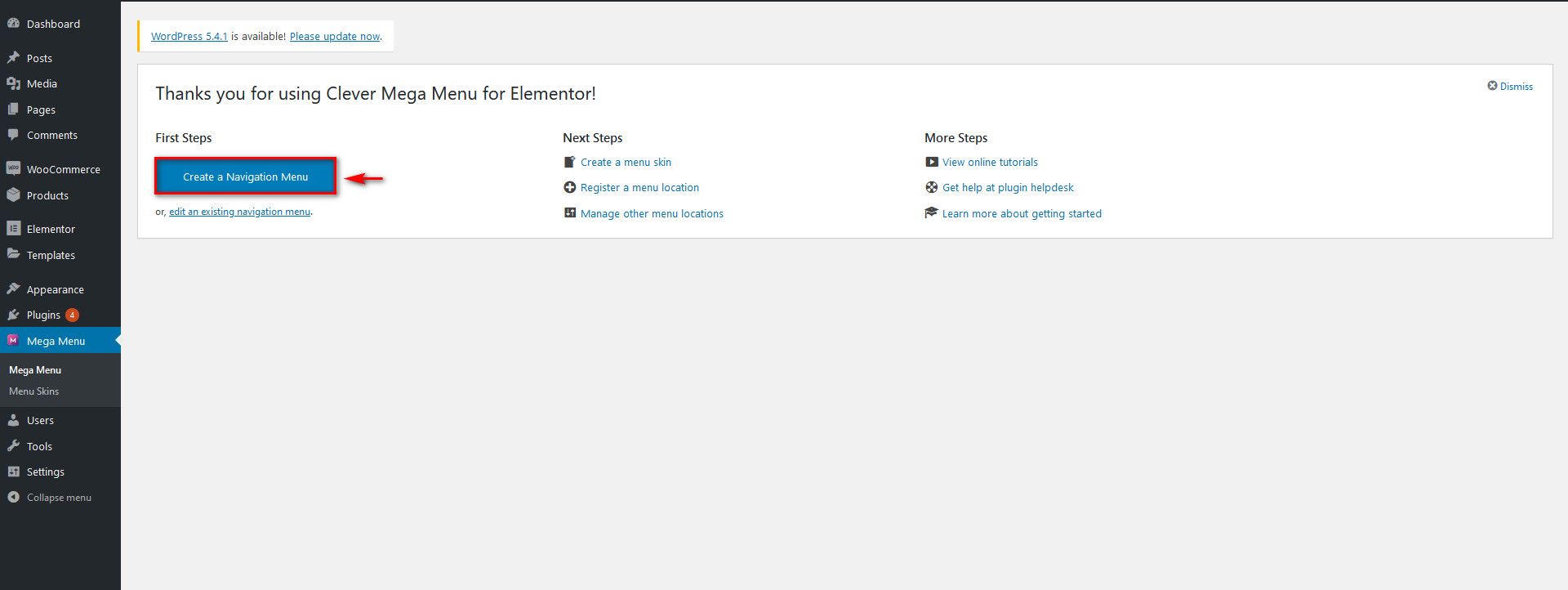This screenshot has width=1568, height=590.
Task: Click the Tools wrench icon
Action: pyautogui.click(x=13, y=446)
